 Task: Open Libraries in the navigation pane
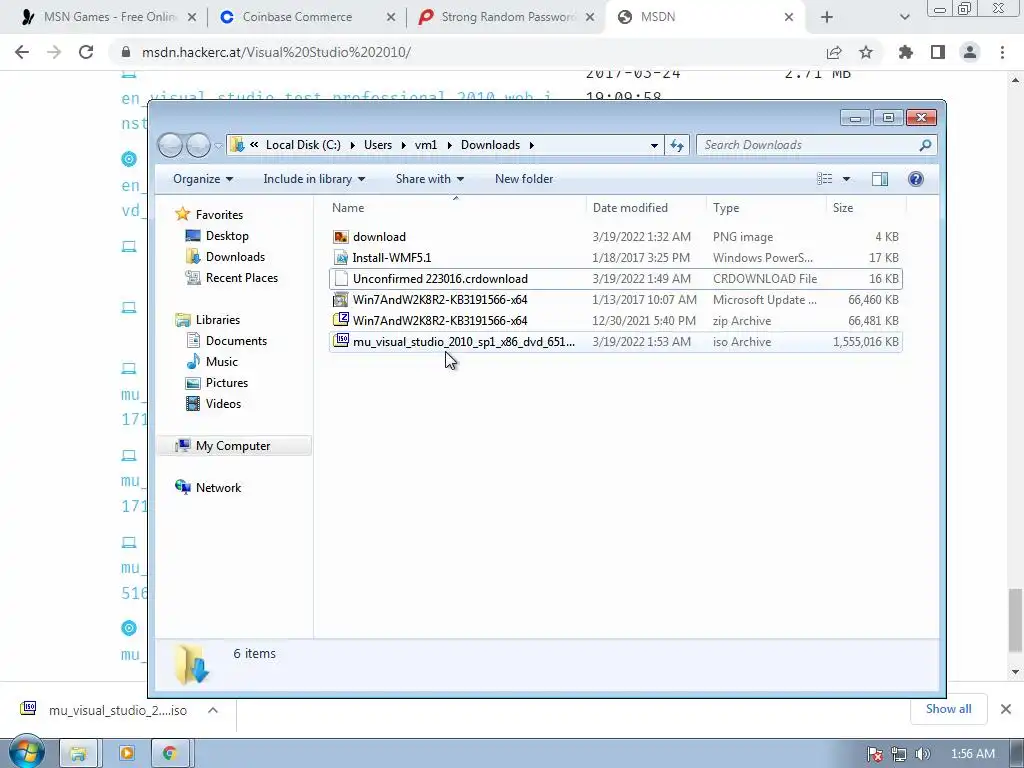point(208,319)
